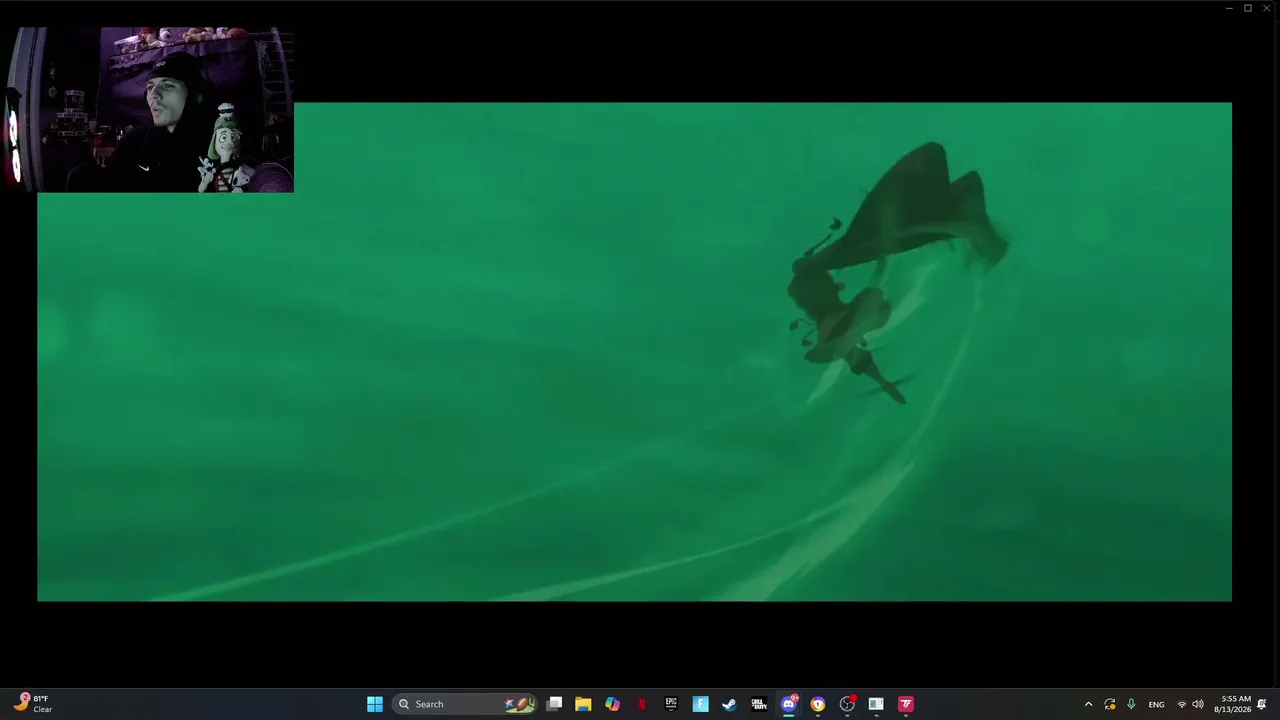Screen dimensions: 1280x720
Task: Launch Epic Games Launcher from the taskbar
Action: coord(671,704)
